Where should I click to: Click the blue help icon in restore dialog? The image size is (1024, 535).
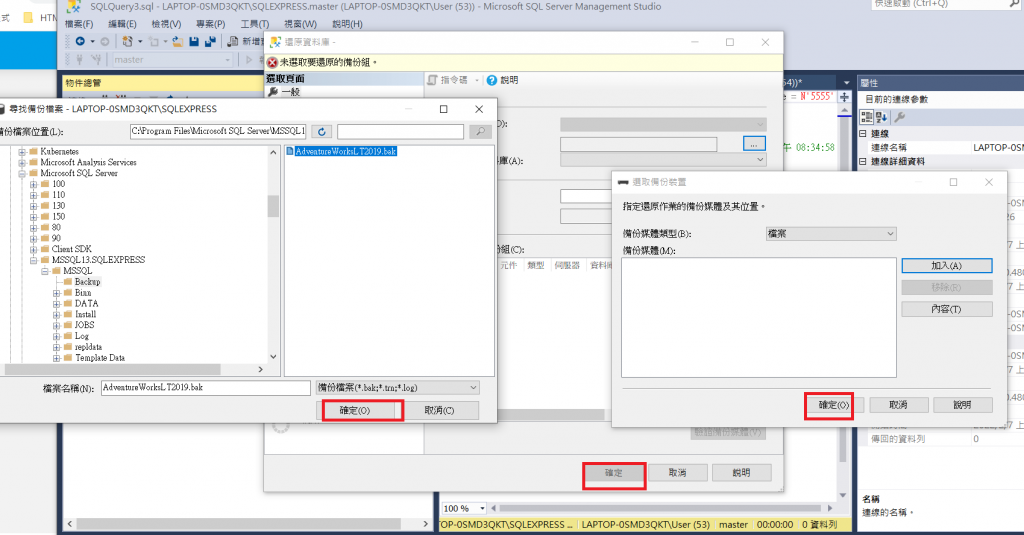[492, 80]
